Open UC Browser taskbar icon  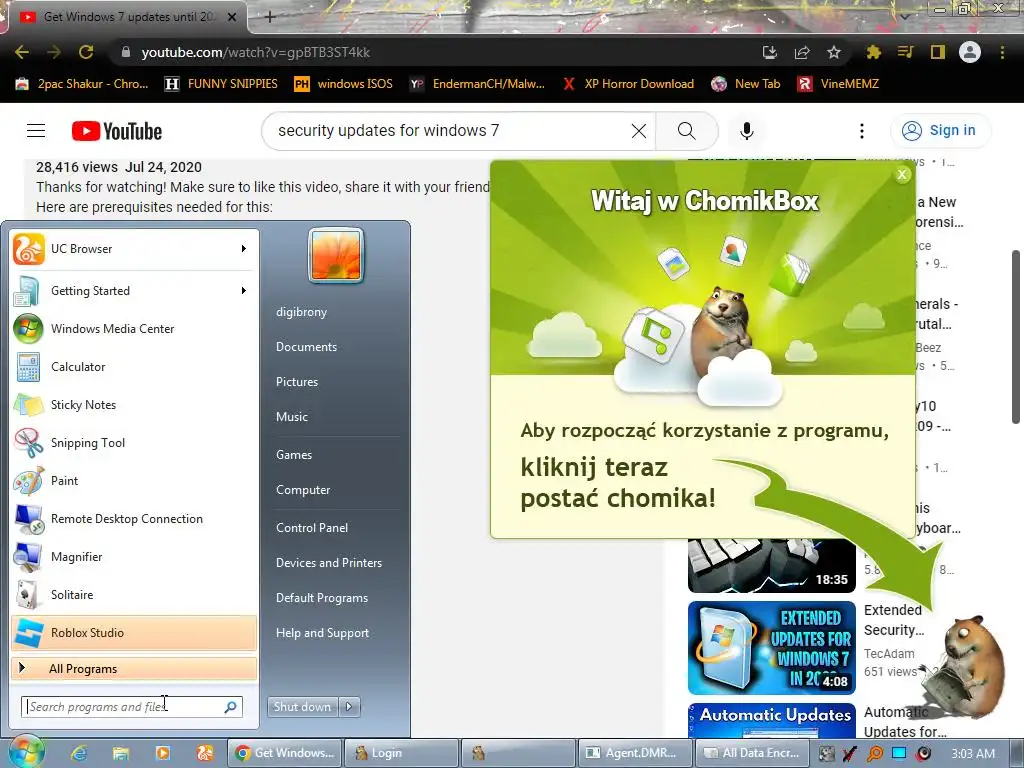205,753
